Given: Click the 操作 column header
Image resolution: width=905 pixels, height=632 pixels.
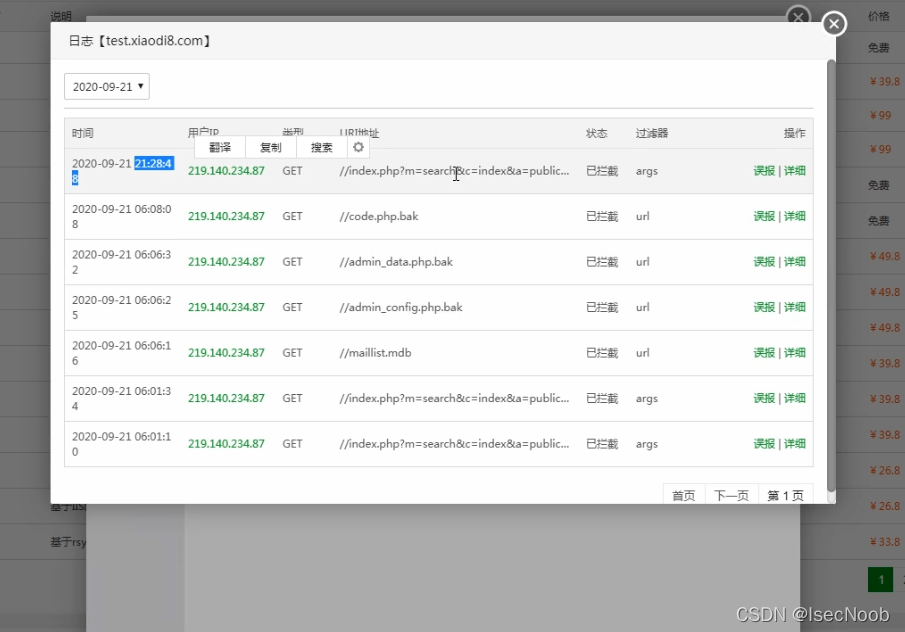Looking at the screenshot, I should 795,133.
